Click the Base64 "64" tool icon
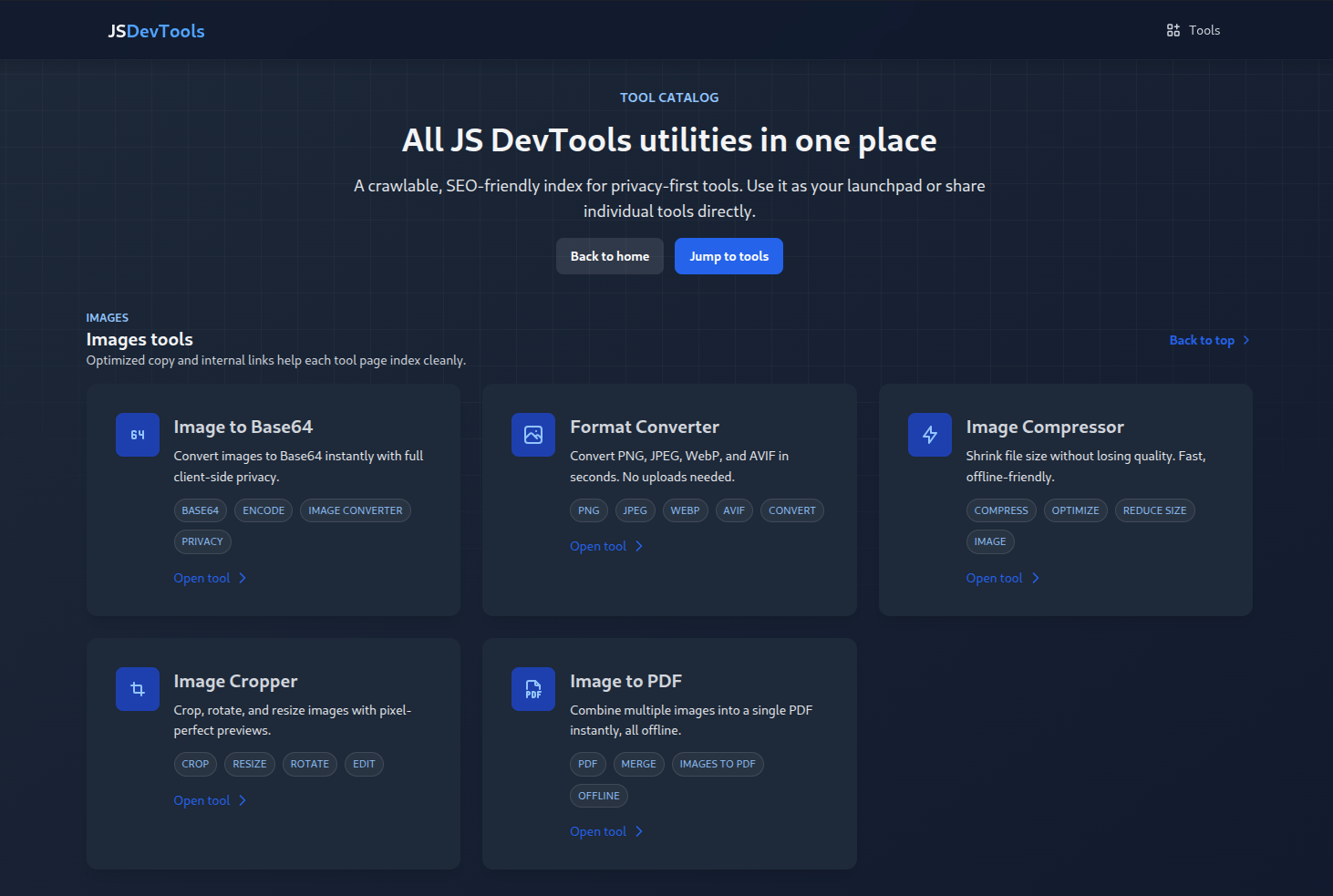The image size is (1333, 896). (137, 435)
